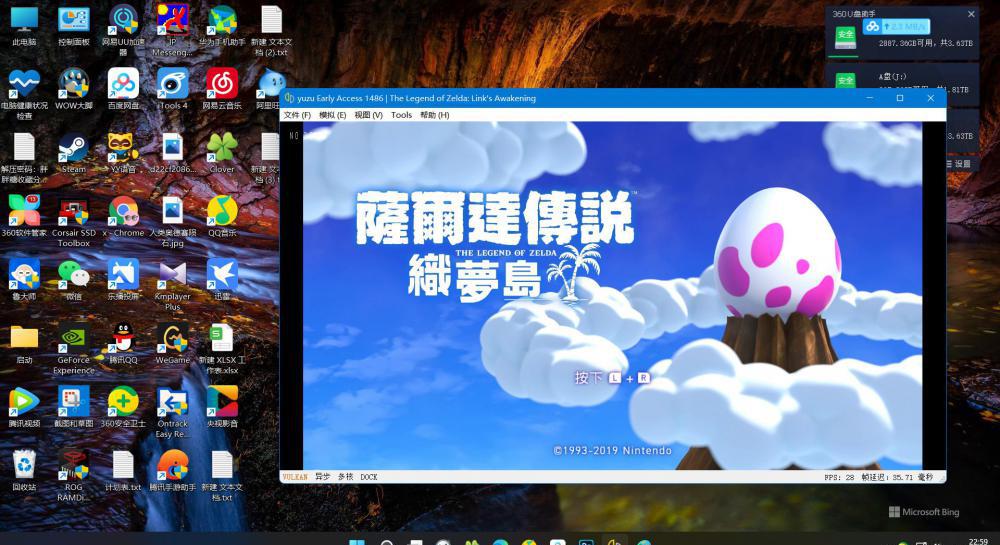Select the QQ音乐 desktop icon

(222, 217)
